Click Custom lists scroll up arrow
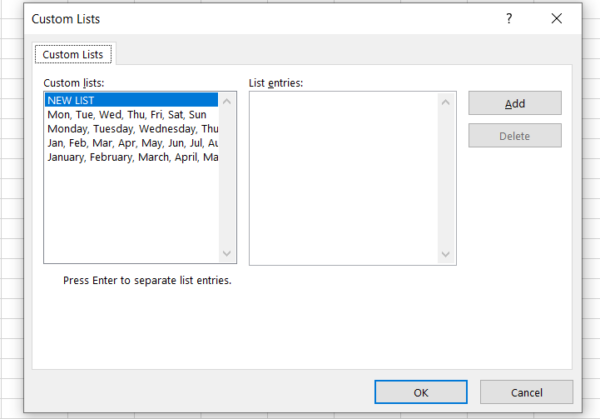The width and height of the screenshot is (600, 419). coord(227,101)
